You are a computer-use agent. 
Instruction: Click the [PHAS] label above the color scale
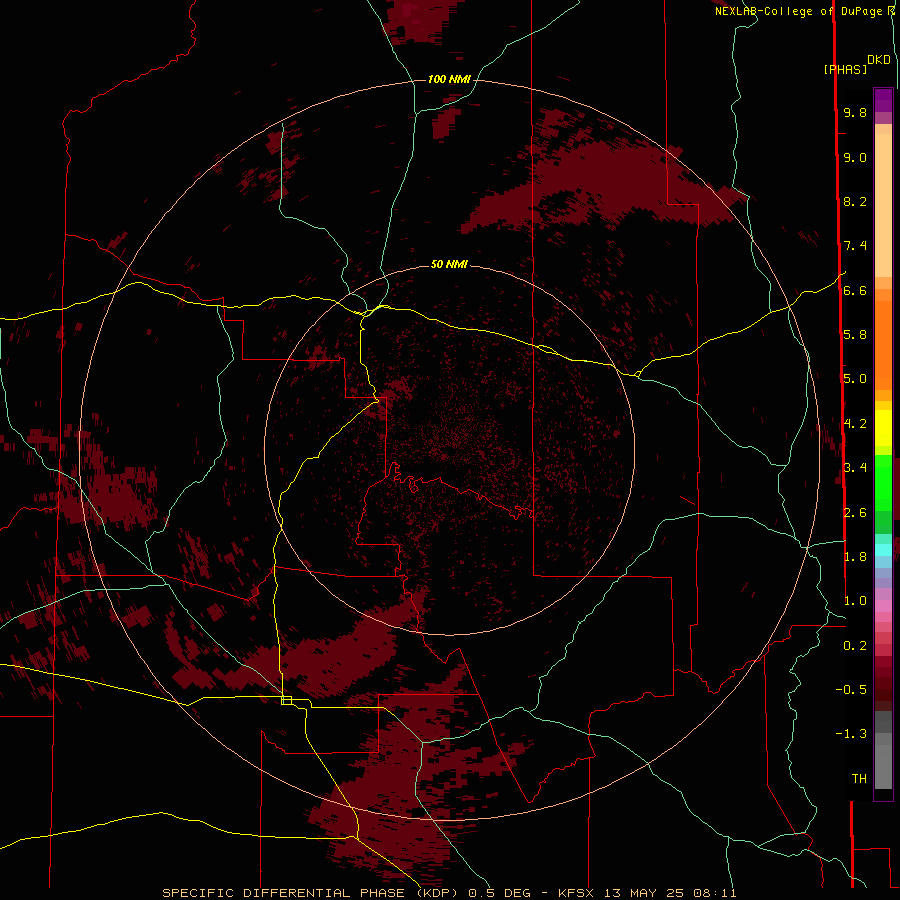click(845, 70)
